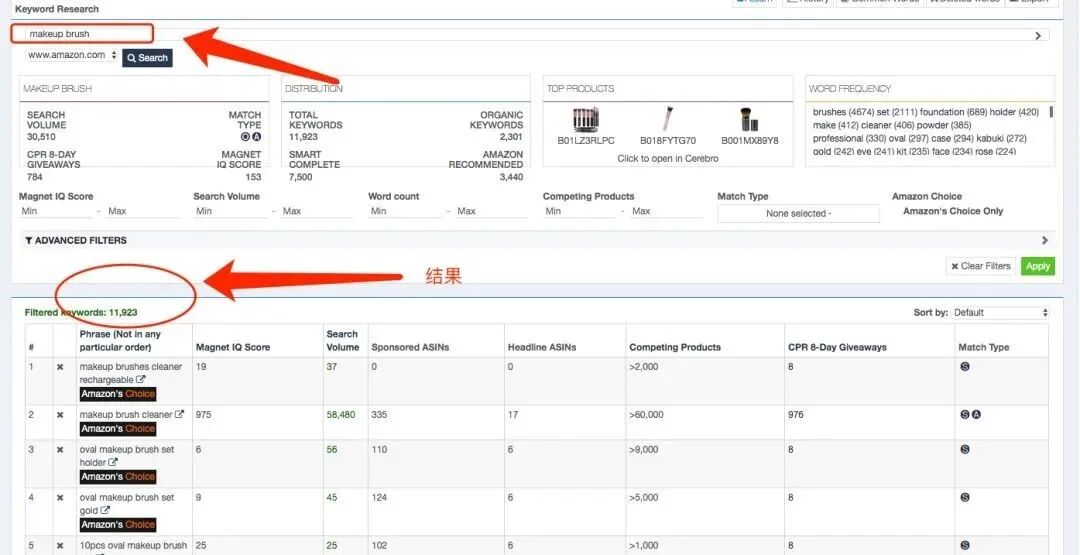The image size is (1080, 555).
Task: Click the Click to open in Cerebro text
Action: [x=667, y=158]
